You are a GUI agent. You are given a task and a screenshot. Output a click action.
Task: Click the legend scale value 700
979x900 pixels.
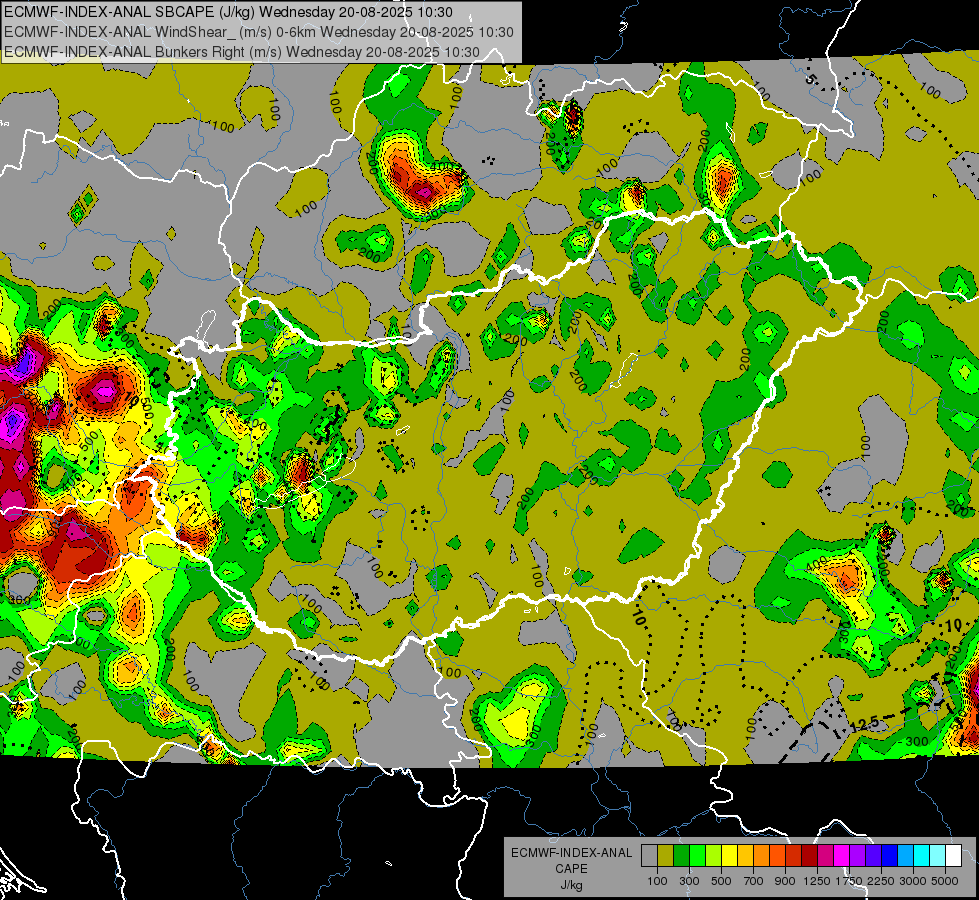click(754, 881)
